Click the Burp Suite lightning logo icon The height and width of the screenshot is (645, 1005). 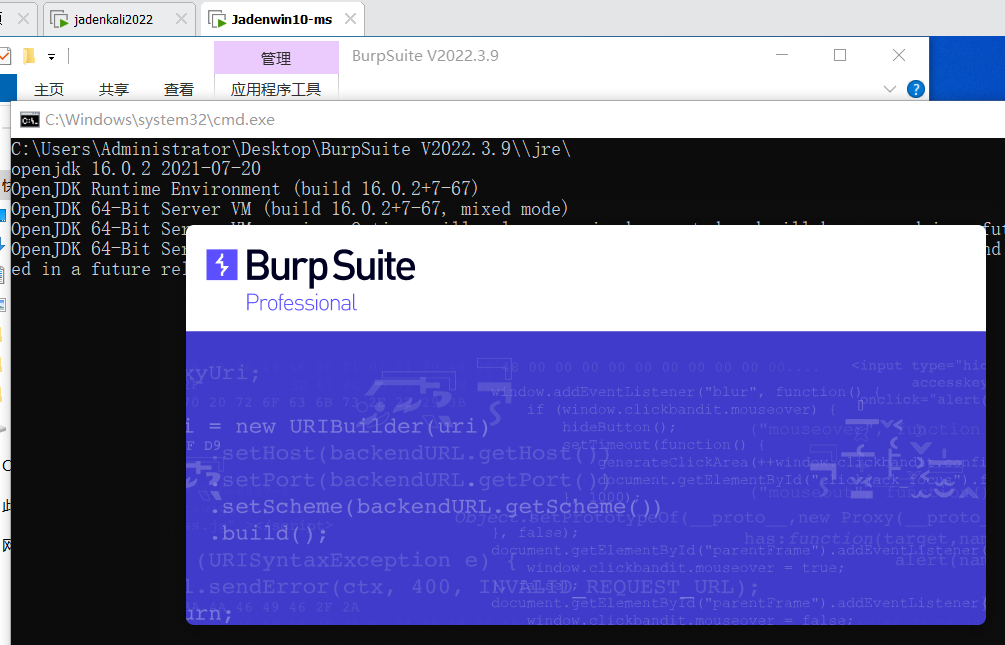click(x=222, y=265)
